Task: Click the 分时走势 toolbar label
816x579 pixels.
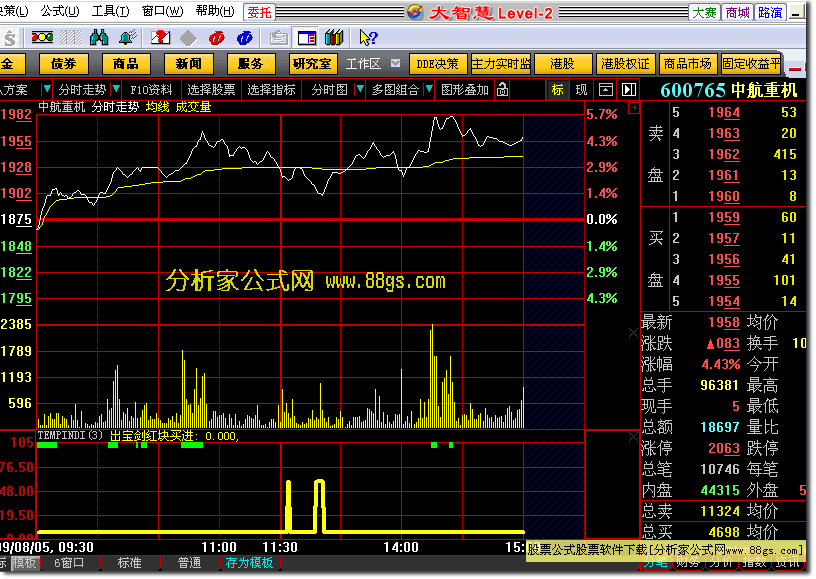Action: [82, 89]
